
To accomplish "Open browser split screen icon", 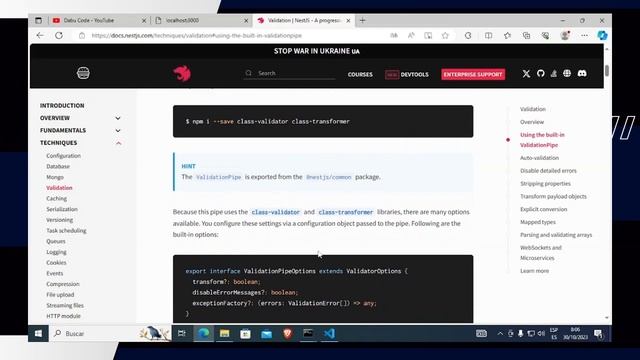I will click(x=488, y=36).
